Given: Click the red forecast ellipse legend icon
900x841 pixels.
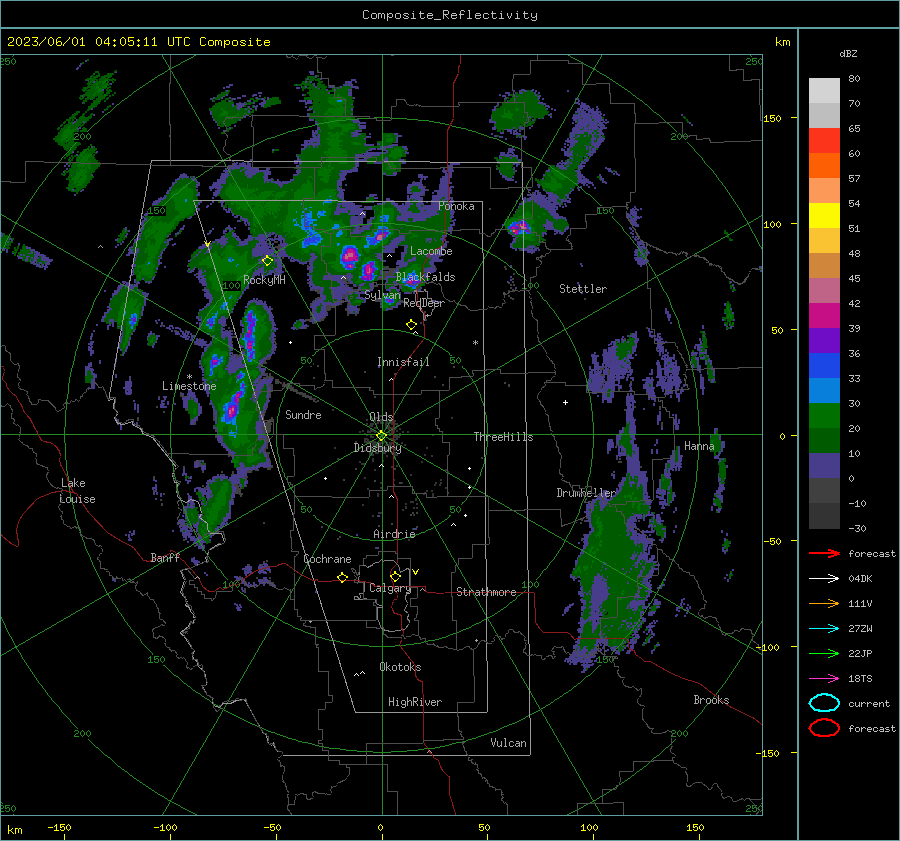Looking at the screenshot, I should tap(824, 728).
